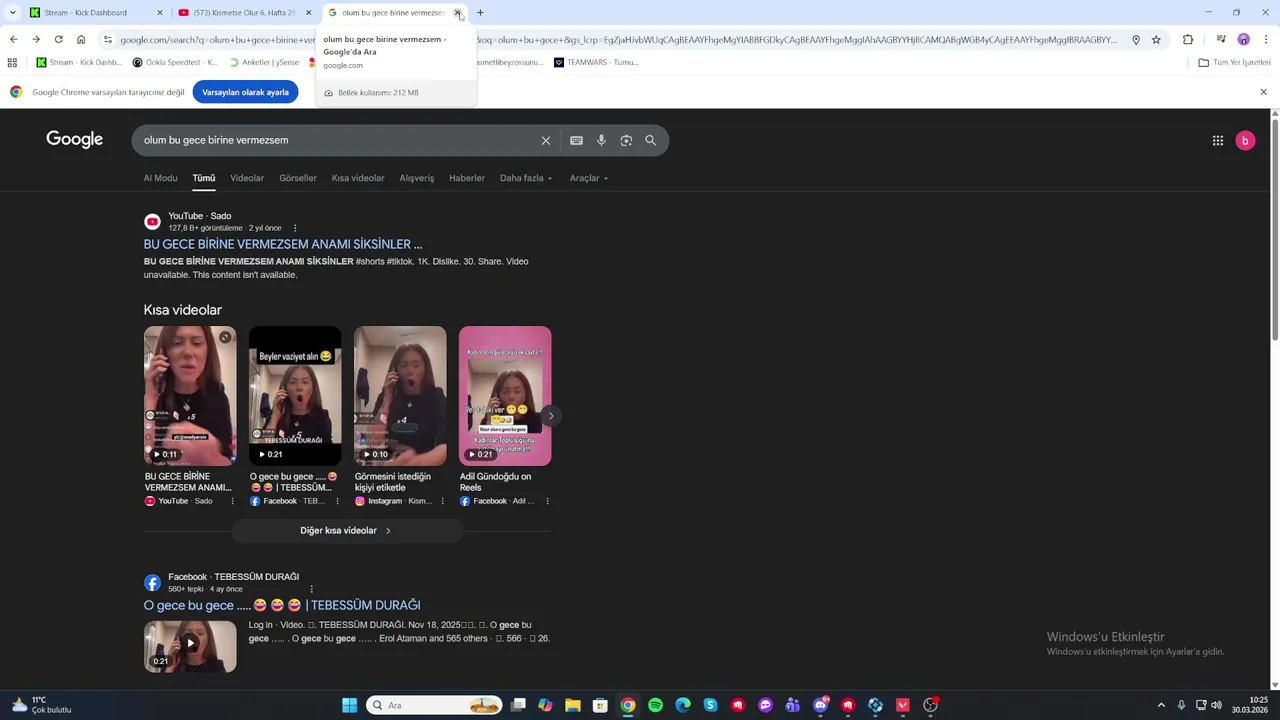Bookmark this page with the star icon
Viewport: 1280px width, 720px height.
point(1156,40)
